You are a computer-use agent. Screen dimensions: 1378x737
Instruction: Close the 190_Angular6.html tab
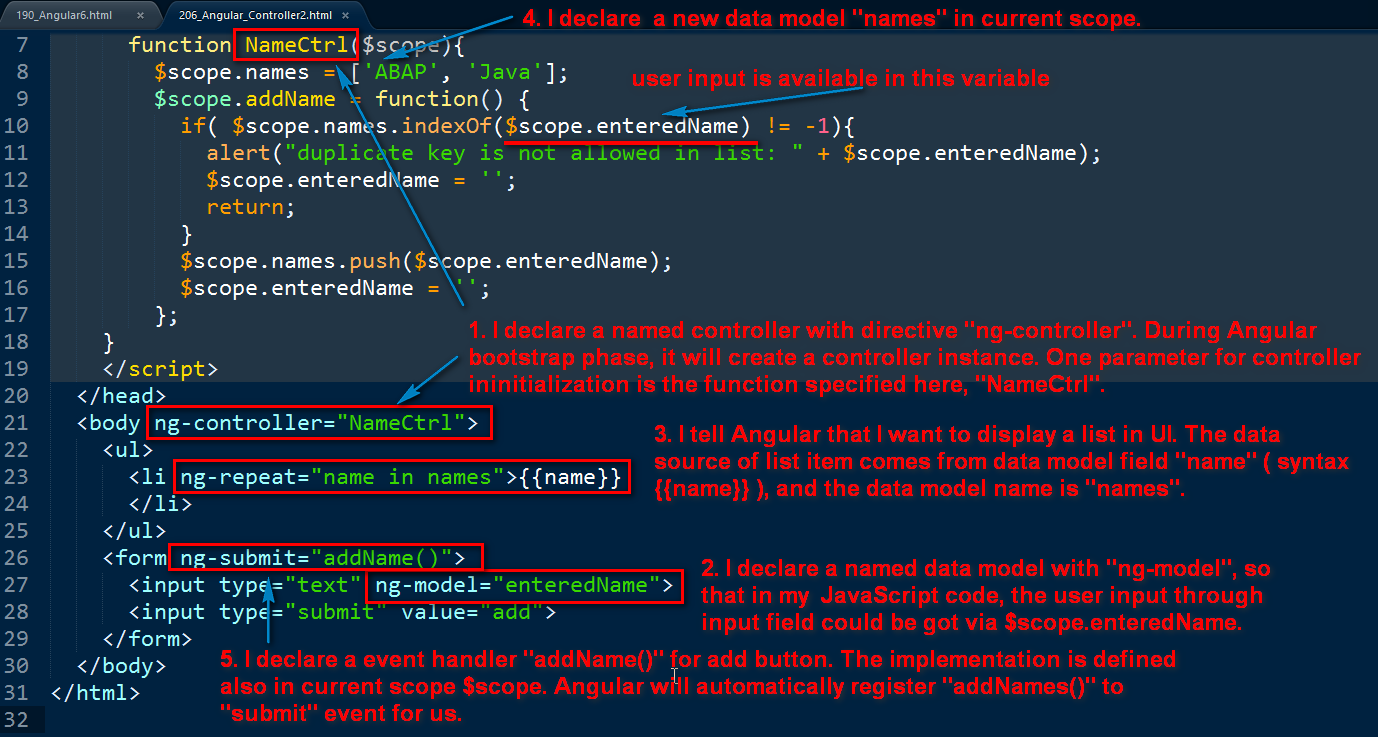[x=140, y=16]
